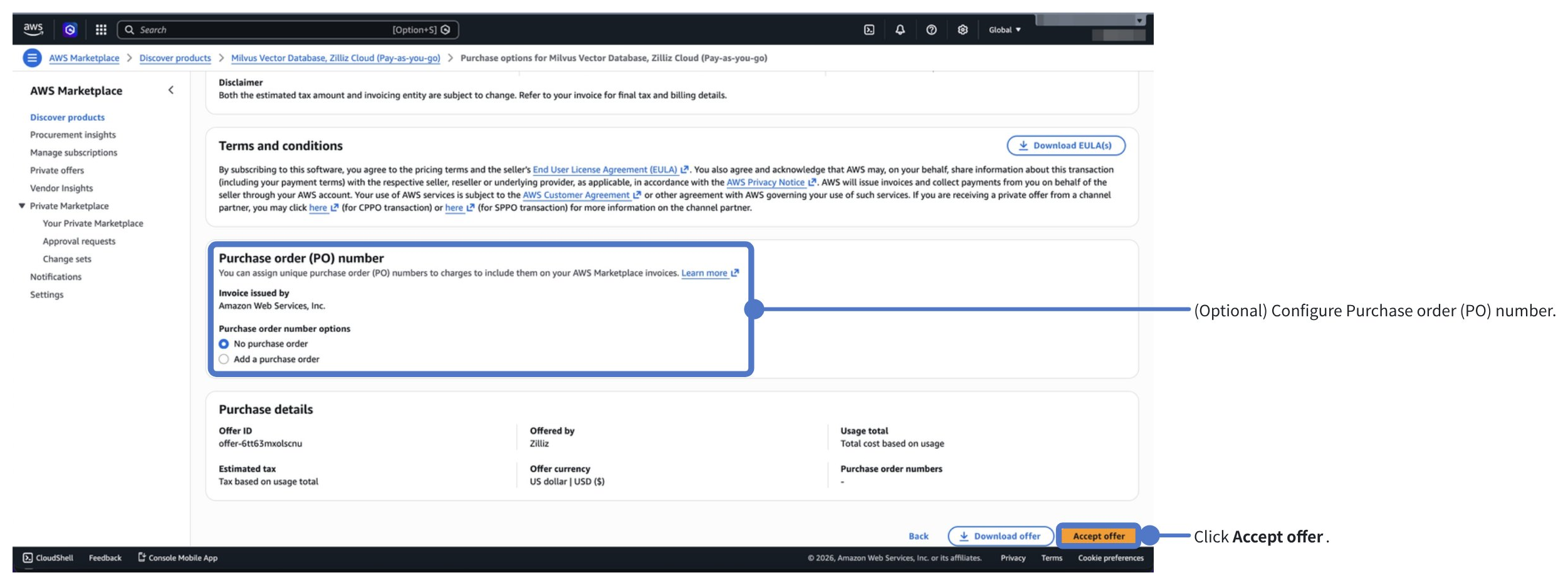Open the services grid menu
This screenshot has height=585, width=1568.
101,29
